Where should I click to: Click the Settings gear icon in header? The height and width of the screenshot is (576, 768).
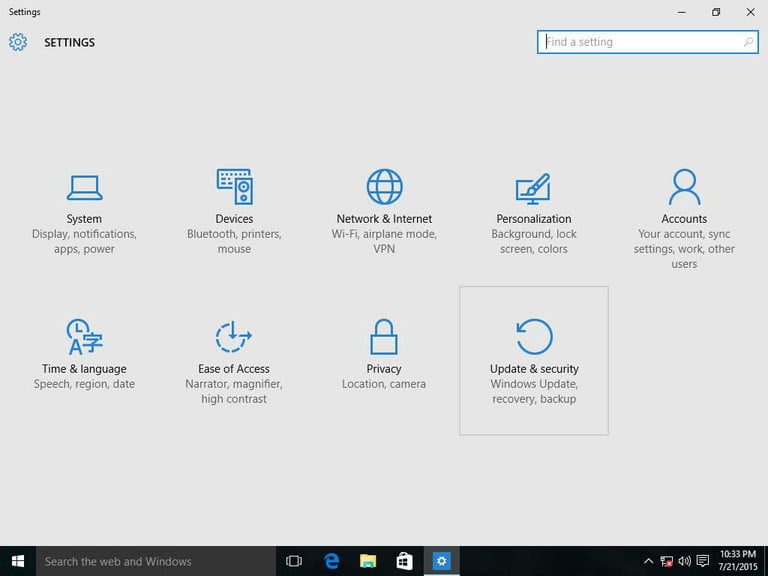pyautogui.click(x=18, y=43)
